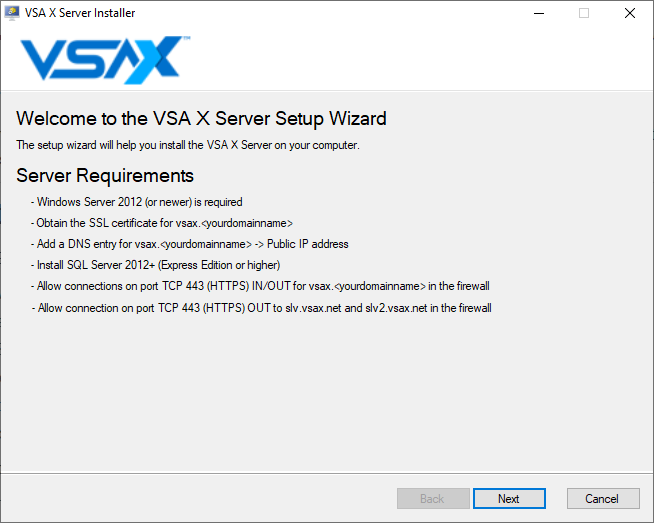
Task: Click the 'Public IP address' text
Action: click(308, 244)
